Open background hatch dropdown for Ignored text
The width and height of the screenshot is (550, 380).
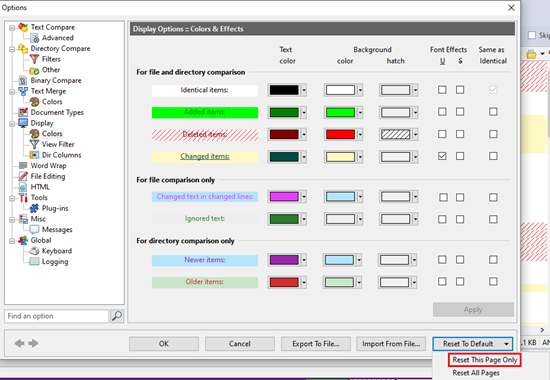[415, 219]
